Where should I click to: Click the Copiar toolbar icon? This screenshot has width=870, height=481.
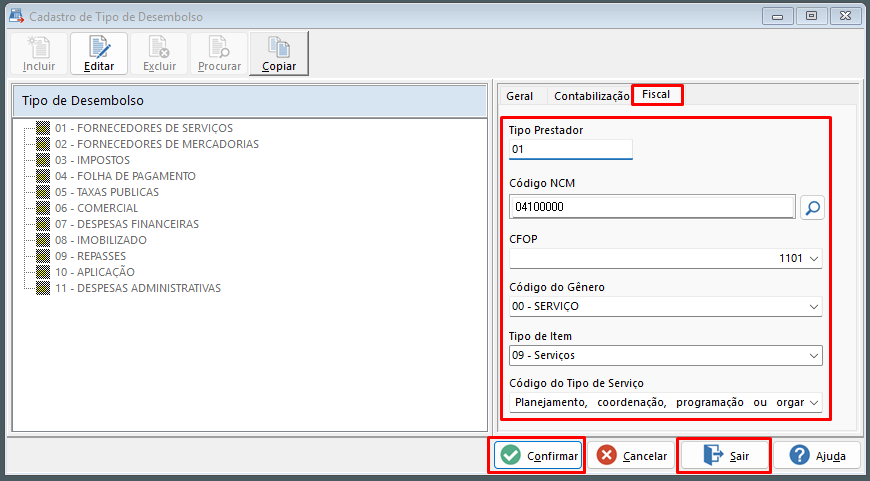(279, 48)
